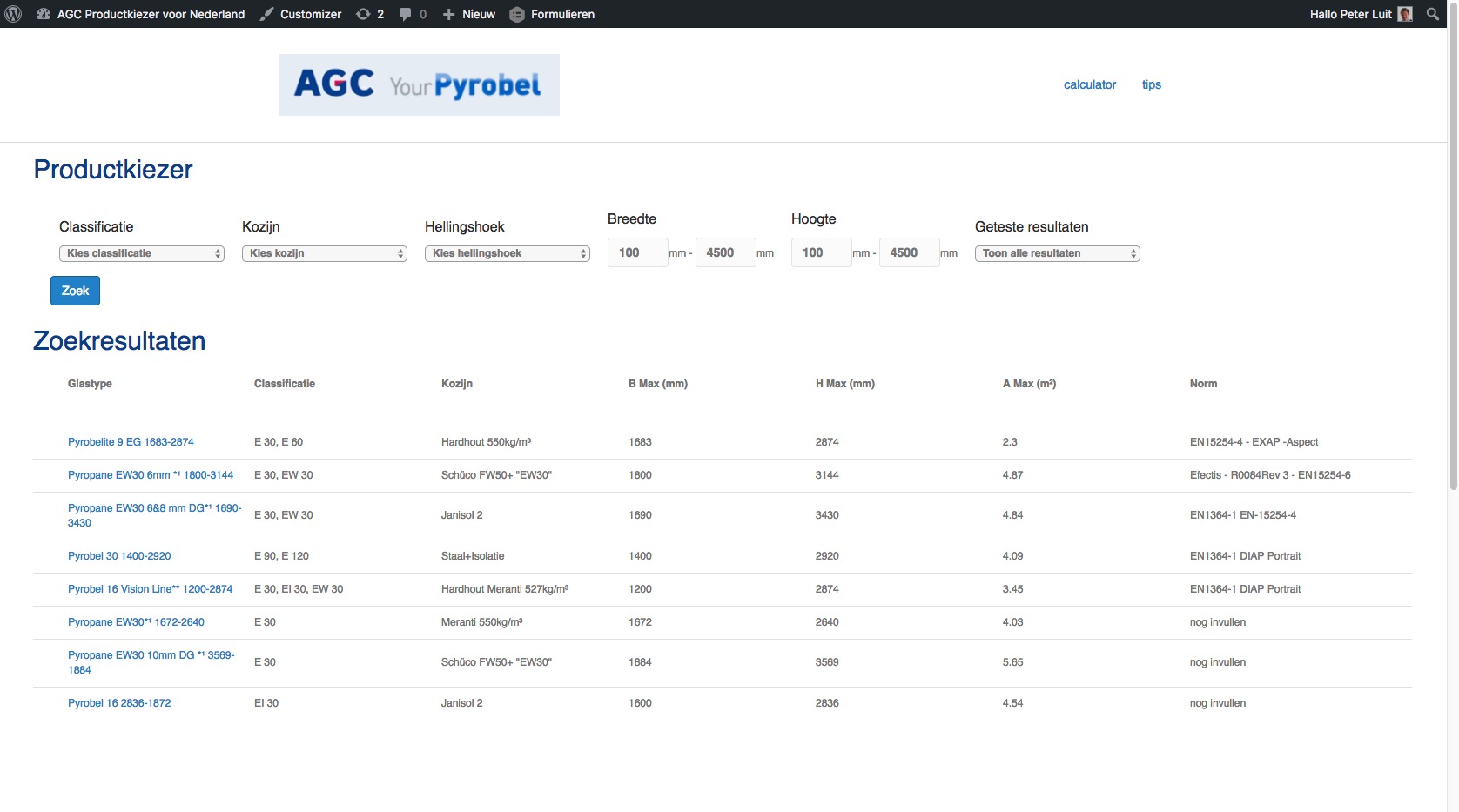1459x812 pixels.
Task: Click the admin bar search icon
Action: [x=1432, y=14]
